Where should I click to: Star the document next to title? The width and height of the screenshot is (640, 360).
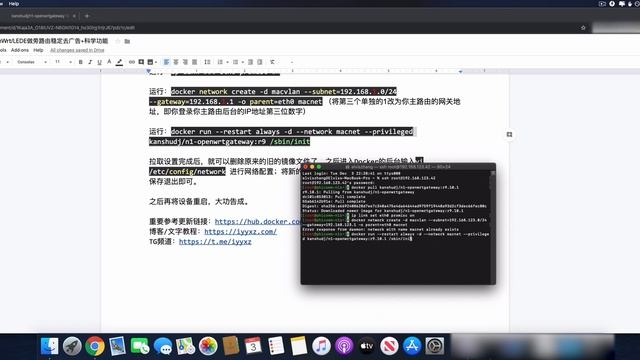tap(118, 41)
